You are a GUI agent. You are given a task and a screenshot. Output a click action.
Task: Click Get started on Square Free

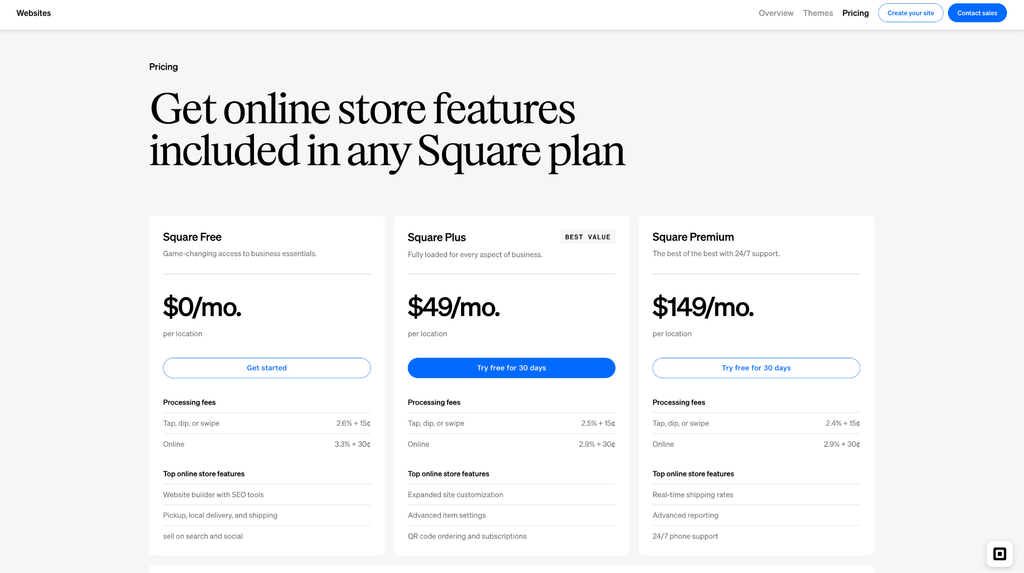(266, 368)
